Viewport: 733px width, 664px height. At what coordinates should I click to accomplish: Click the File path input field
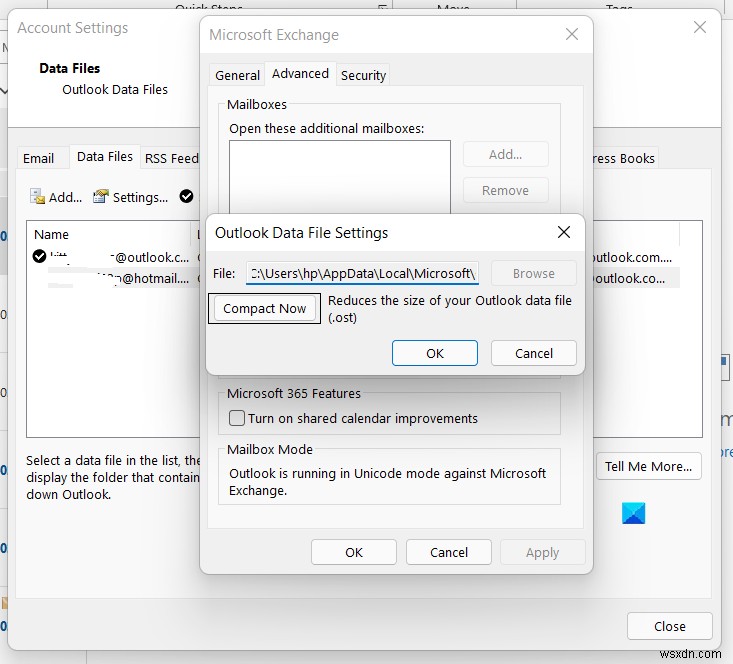click(x=362, y=273)
